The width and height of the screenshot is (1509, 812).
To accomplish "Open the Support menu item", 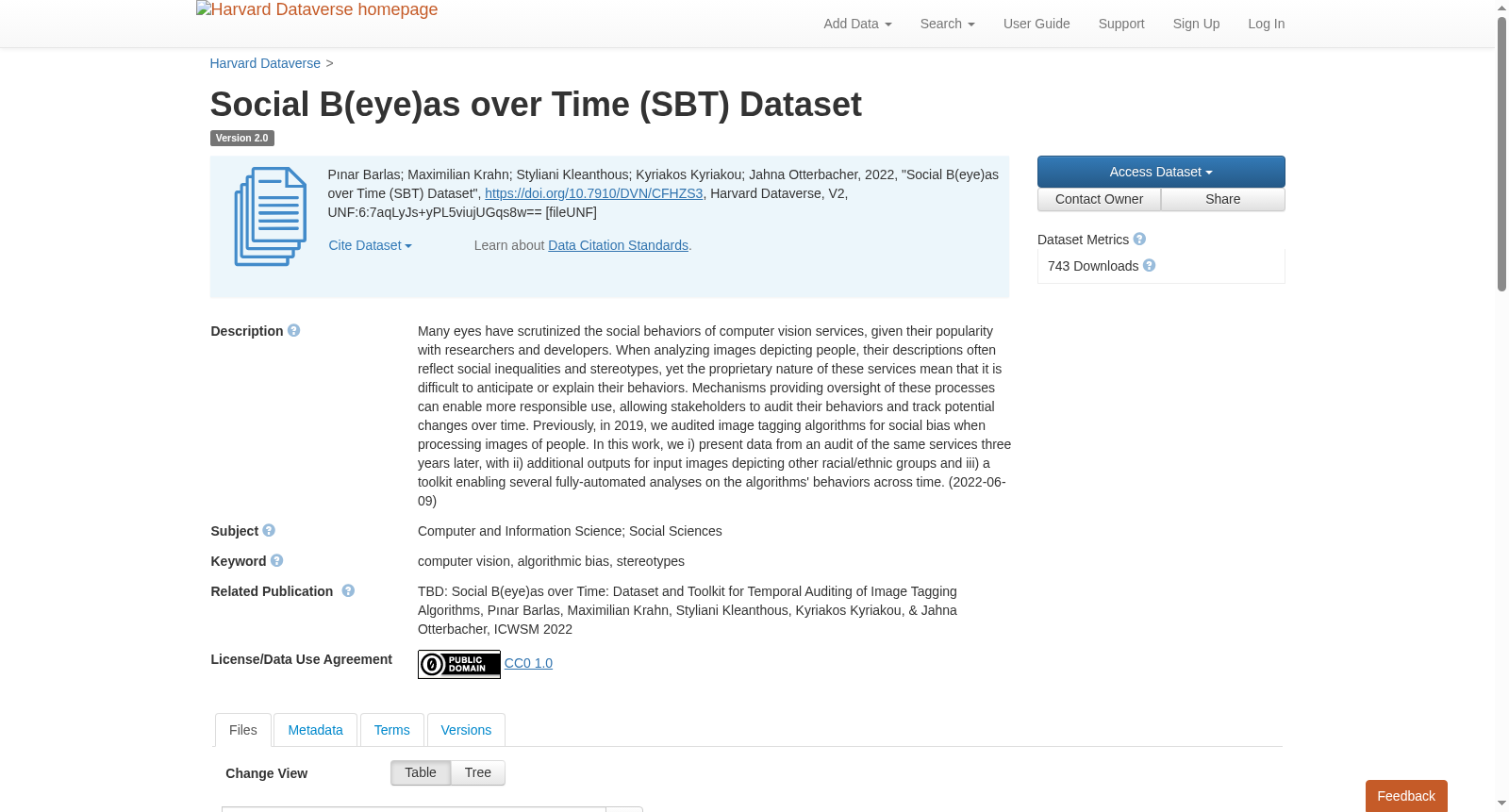I will coord(1121,24).
